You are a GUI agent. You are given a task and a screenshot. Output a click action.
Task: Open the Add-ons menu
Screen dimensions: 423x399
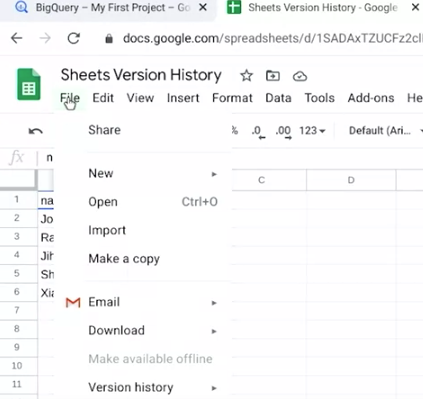371,98
